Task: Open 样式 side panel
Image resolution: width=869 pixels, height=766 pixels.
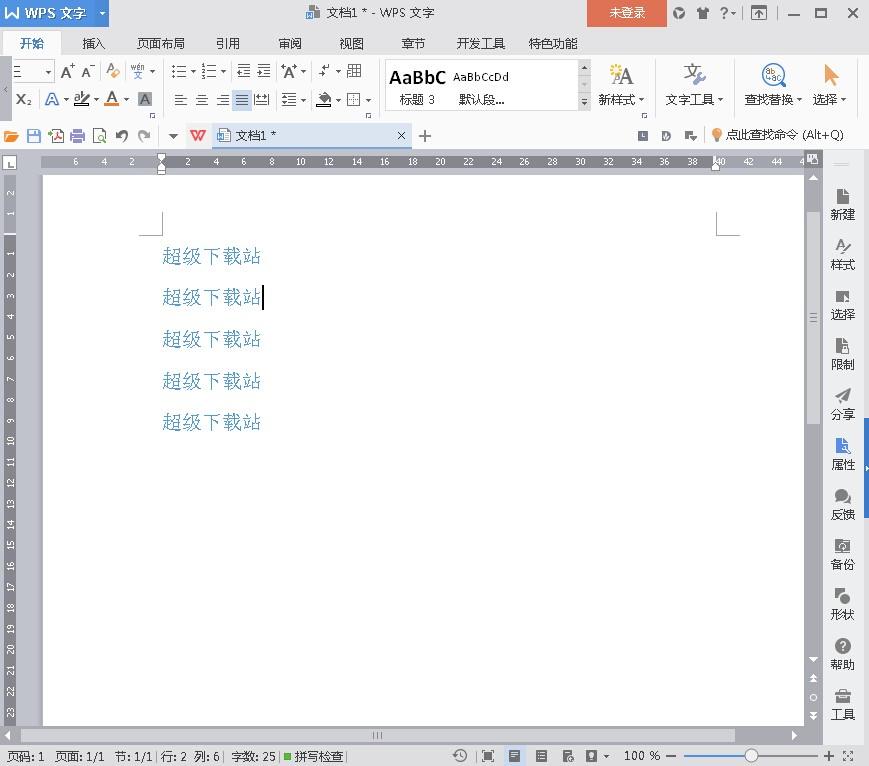Action: [x=842, y=254]
